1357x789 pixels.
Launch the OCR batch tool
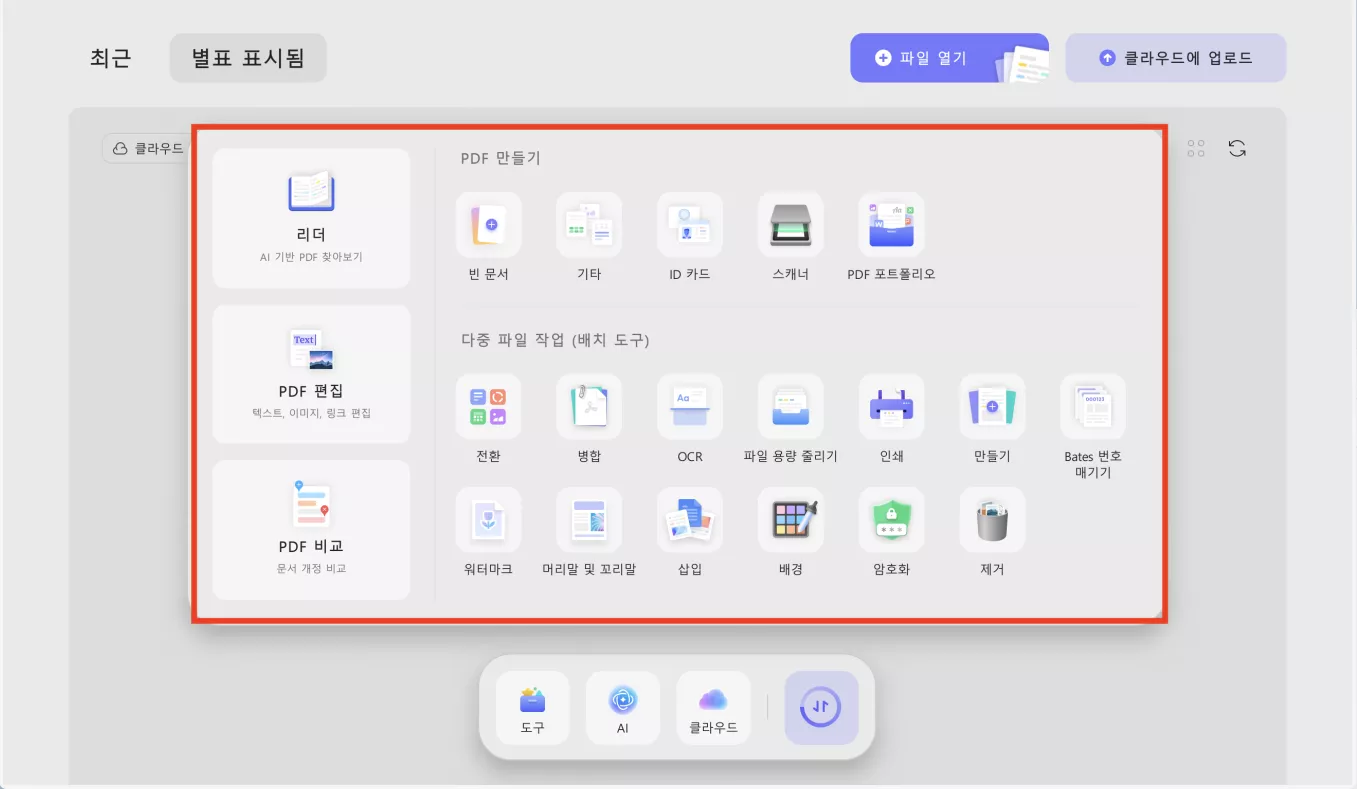coord(689,407)
